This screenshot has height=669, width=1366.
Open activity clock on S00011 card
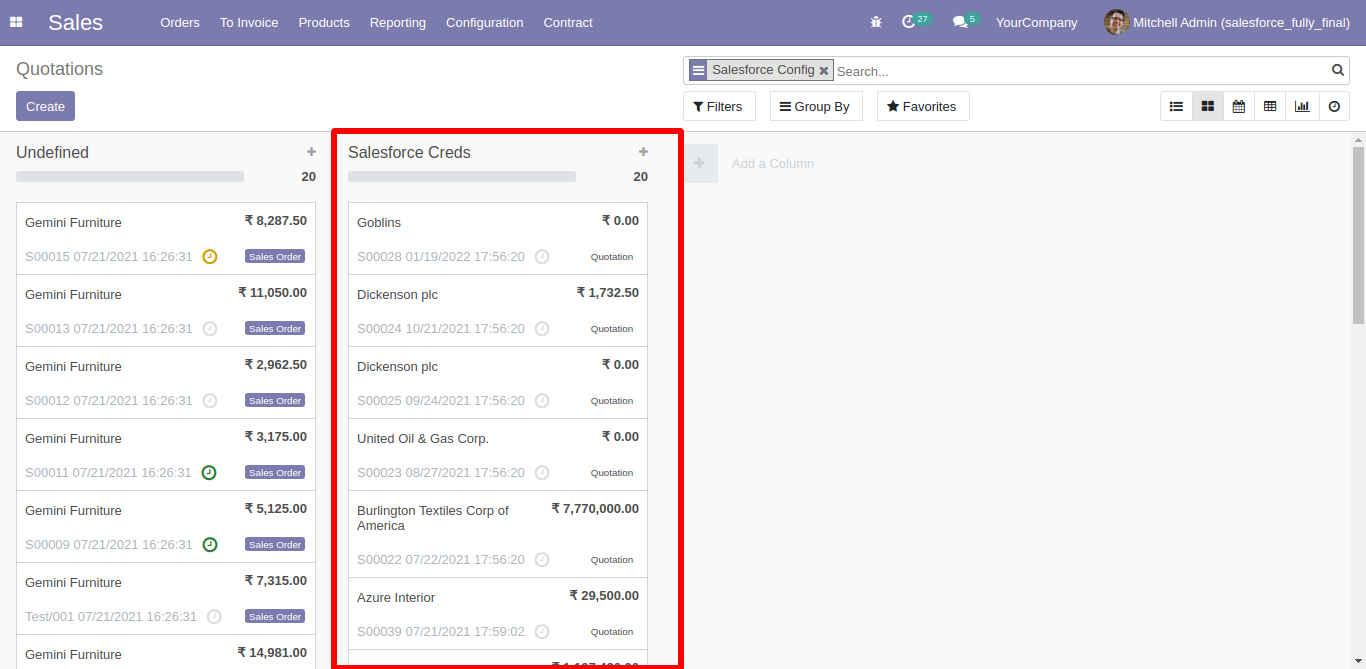(x=209, y=472)
